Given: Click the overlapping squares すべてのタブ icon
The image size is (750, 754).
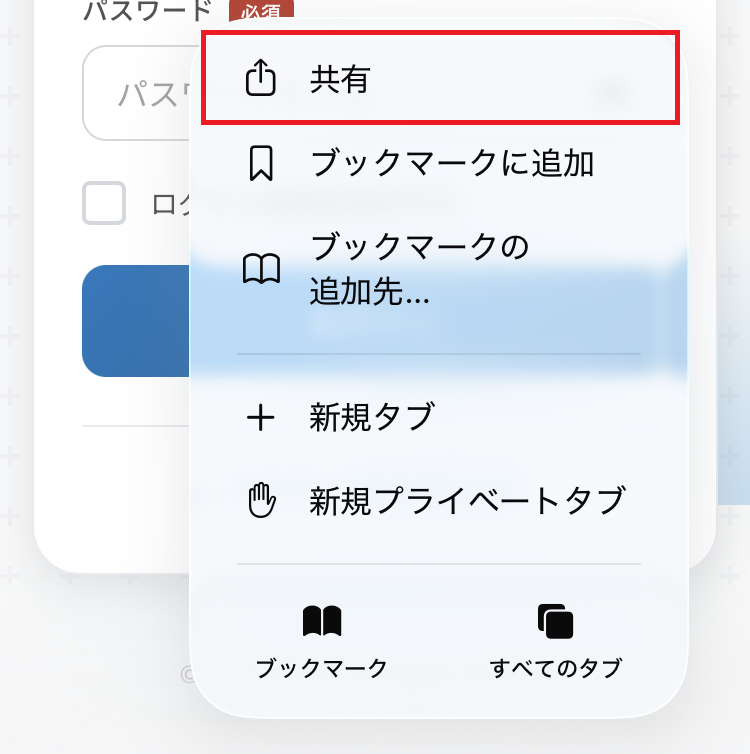Looking at the screenshot, I should point(555,621).
